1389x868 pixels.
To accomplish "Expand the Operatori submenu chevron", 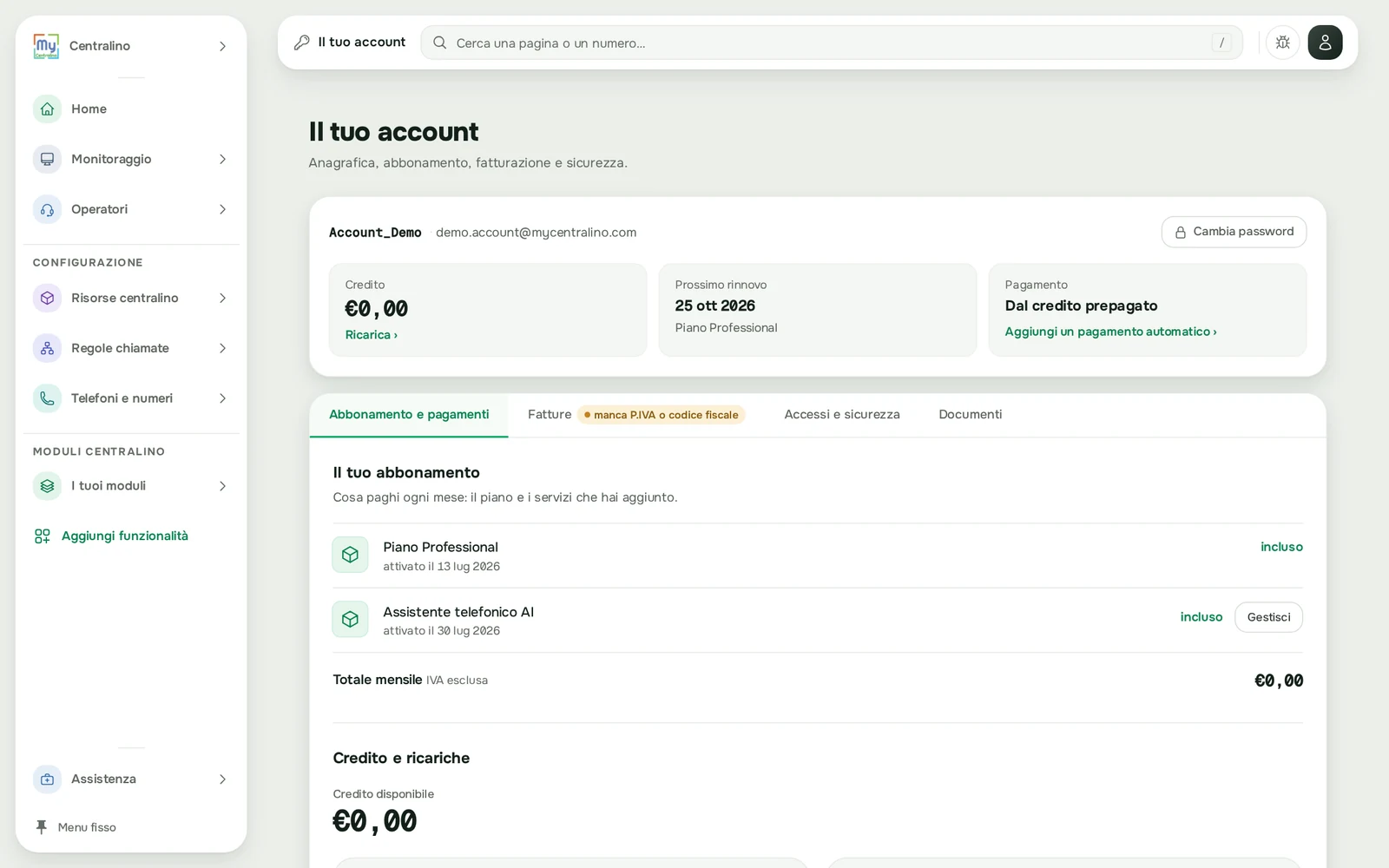I will (x=222, y=209).
